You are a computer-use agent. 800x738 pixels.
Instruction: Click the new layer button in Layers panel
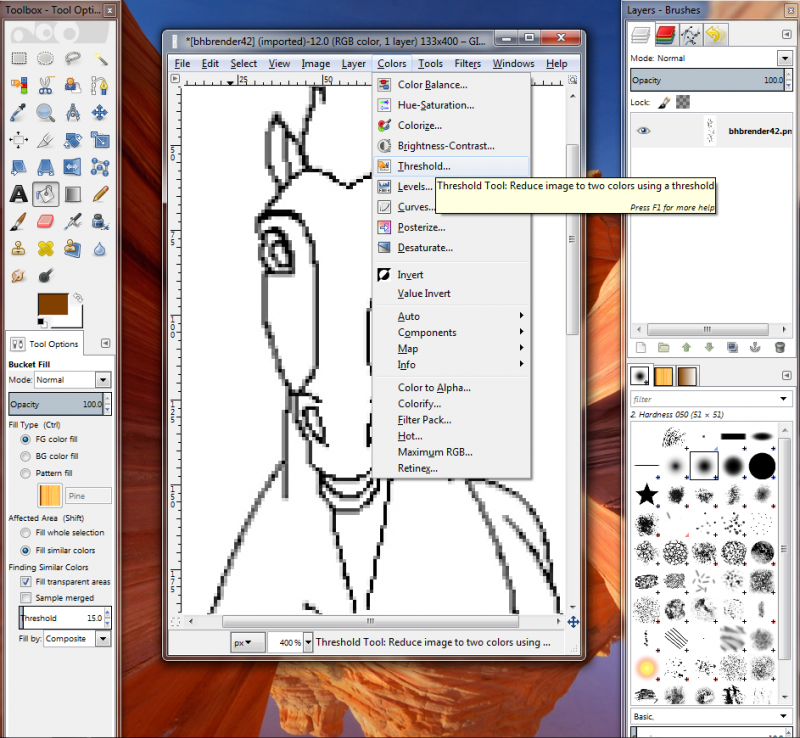pyautogui.click(x=641, y=348)
